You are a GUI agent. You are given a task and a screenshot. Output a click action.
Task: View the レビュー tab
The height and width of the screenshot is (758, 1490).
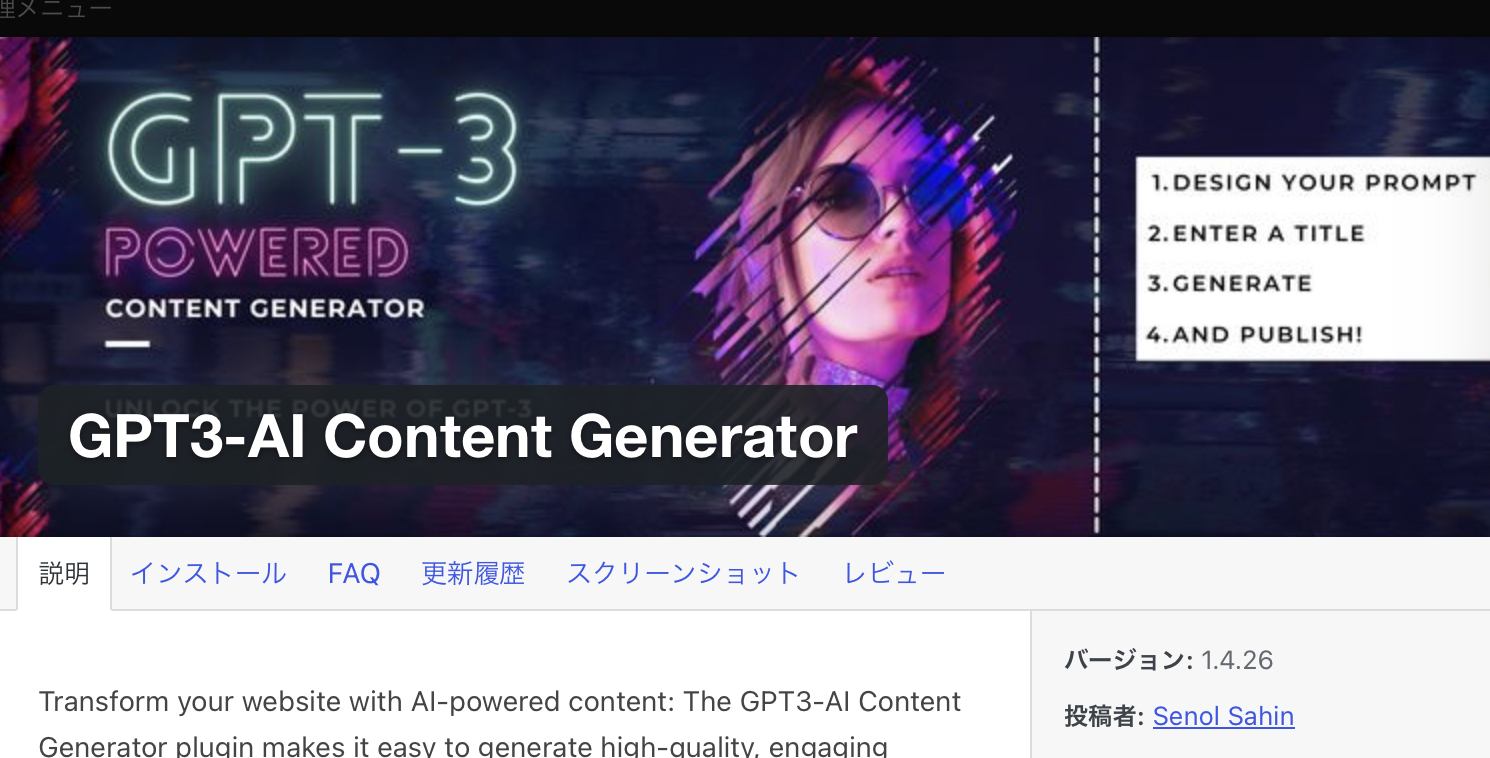tap(894, 574)
